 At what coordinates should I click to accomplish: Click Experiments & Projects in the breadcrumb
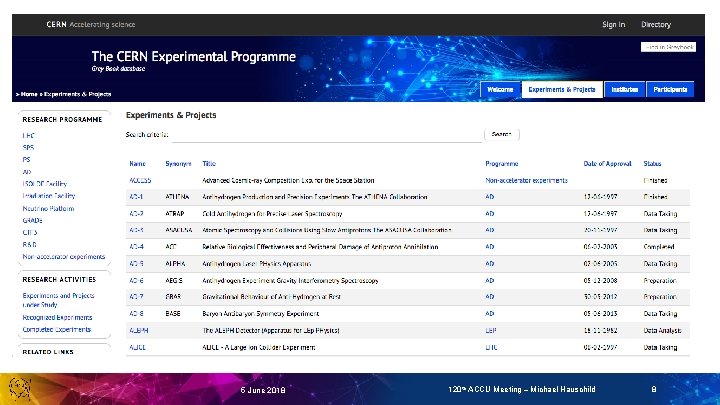pyautogui.click(x=78, y=94)
